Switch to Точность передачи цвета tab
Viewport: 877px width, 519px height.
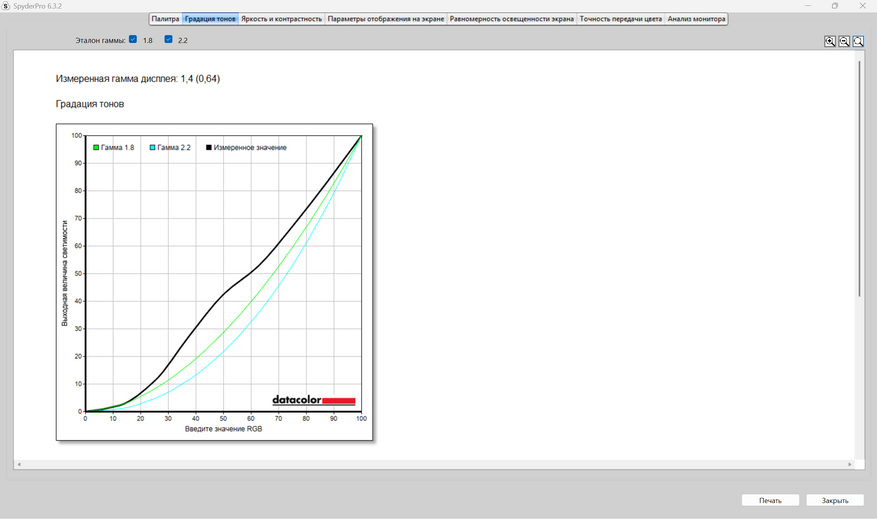[621, 19]
